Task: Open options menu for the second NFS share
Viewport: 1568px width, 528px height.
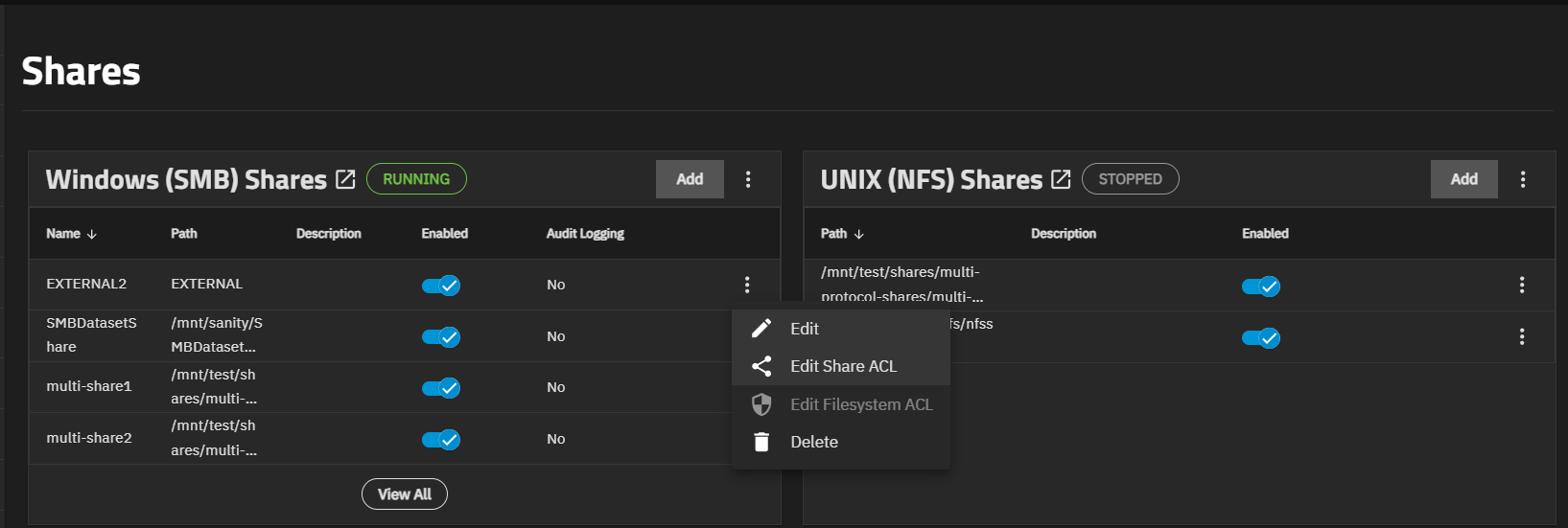Action: tap(1522, 336)
